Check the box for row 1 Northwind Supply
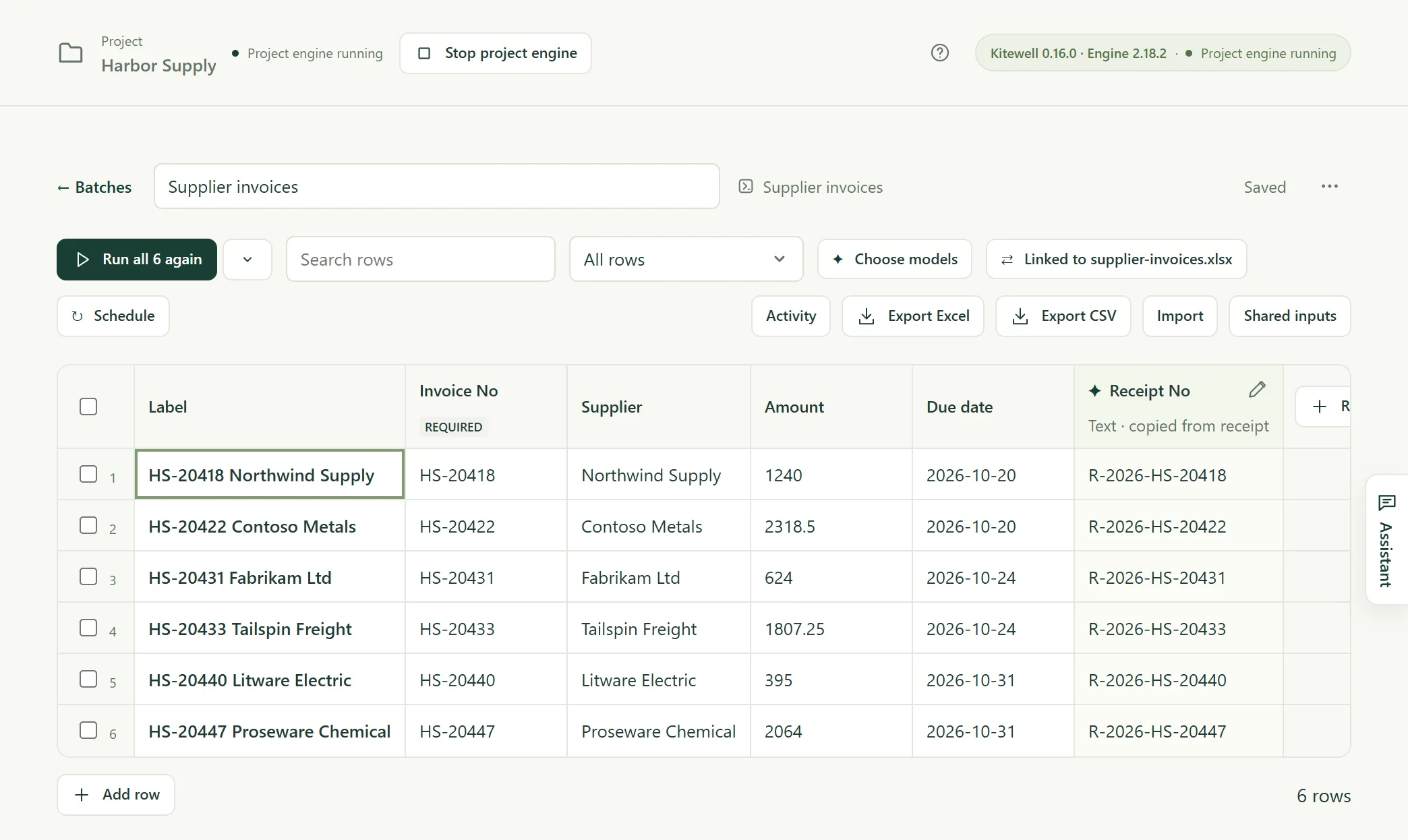1408x840 pixels. click(88, 474)
